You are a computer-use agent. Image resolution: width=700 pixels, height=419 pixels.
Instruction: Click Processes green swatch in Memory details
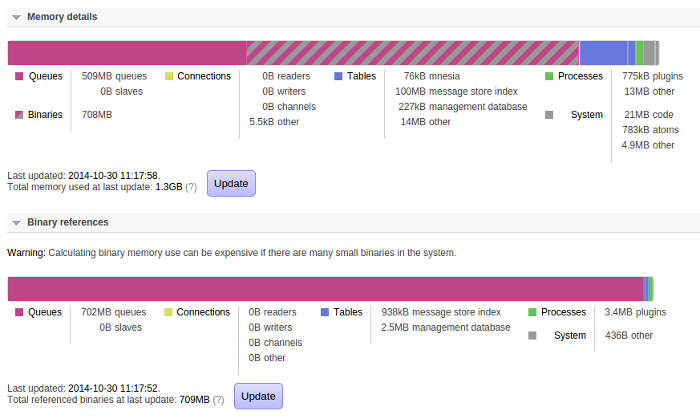click(x=549, y=76)
